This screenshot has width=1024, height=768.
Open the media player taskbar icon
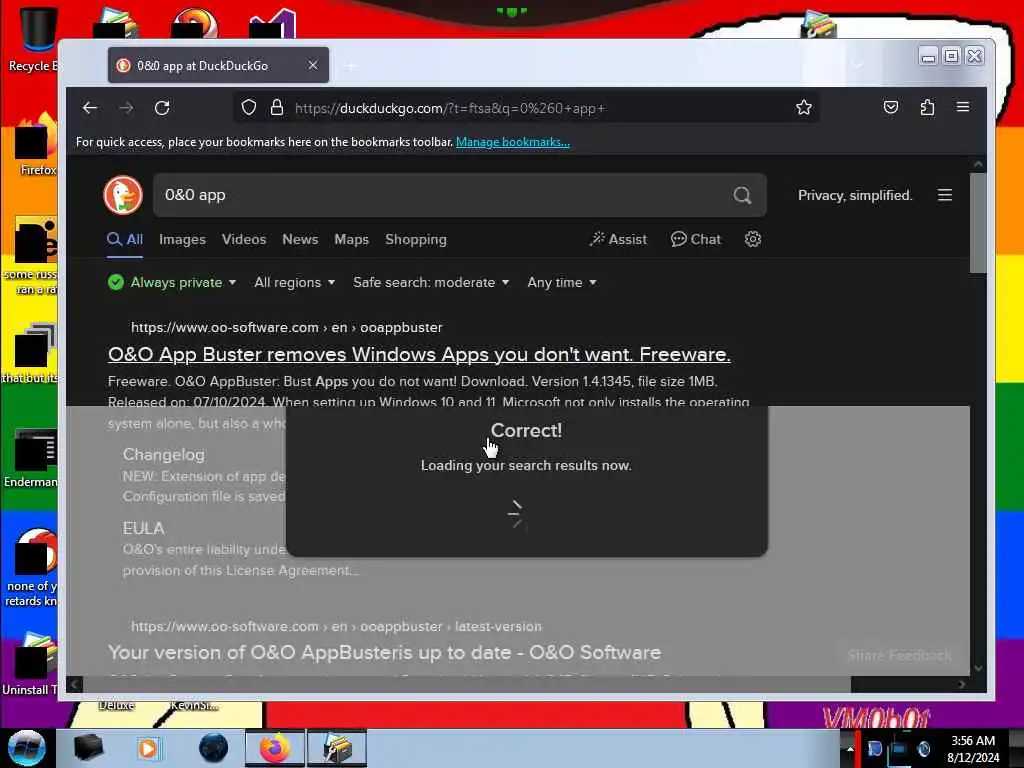(148, 748)
